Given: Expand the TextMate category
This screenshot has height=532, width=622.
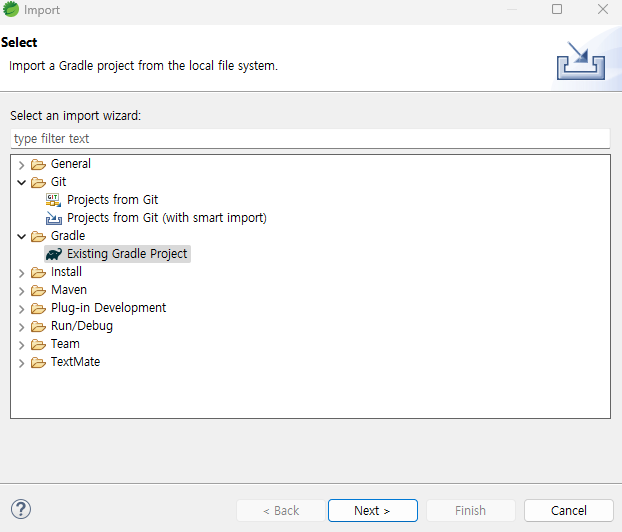Looking at the screenshot, I should pos(21,363).
